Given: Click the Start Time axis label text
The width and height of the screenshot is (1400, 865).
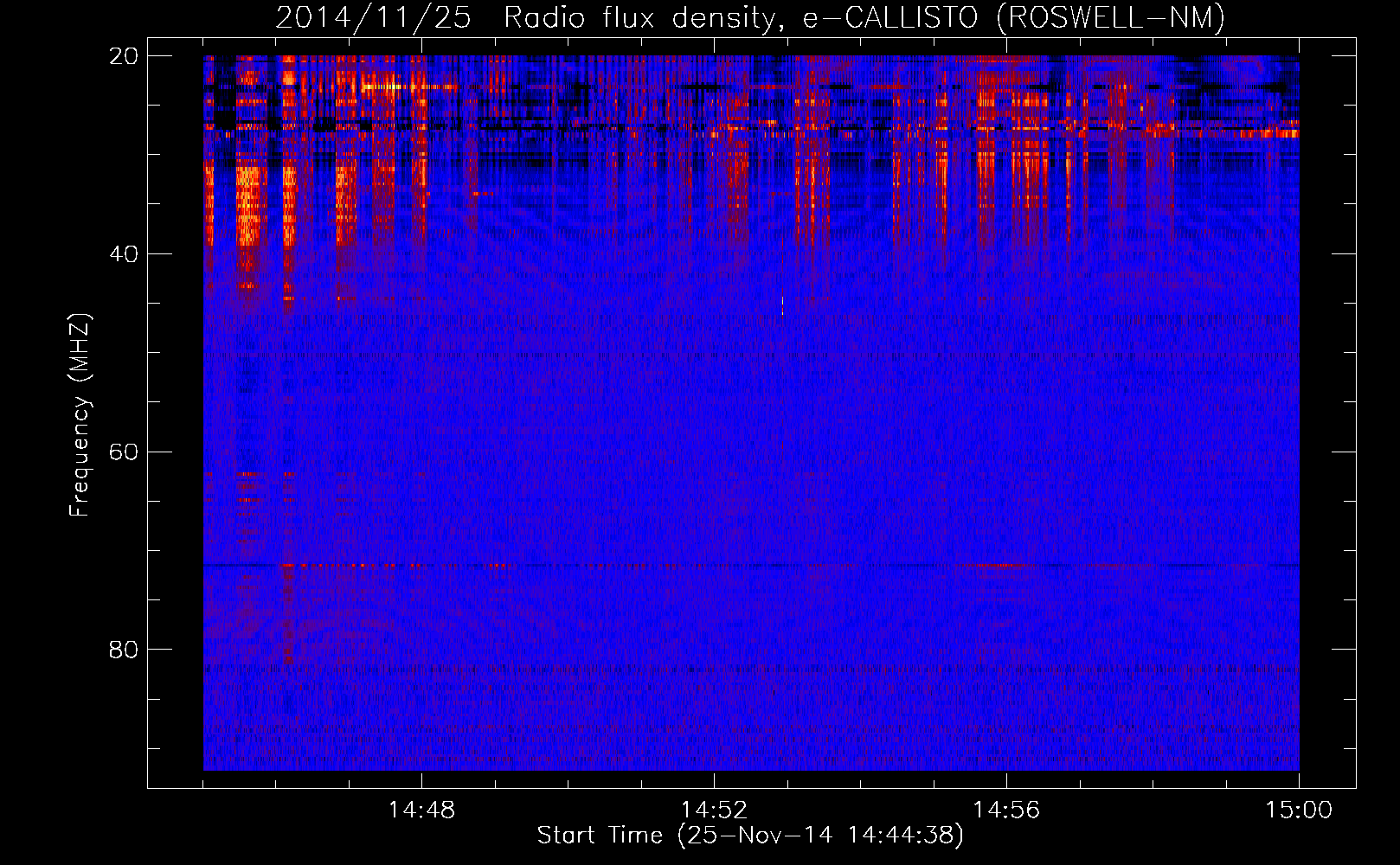Looking at the screenshot, I should point(750,836).
